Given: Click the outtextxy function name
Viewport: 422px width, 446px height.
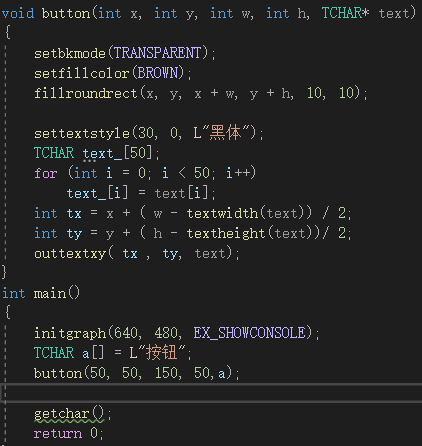Looking at the screenshot, I should point(70,253).
